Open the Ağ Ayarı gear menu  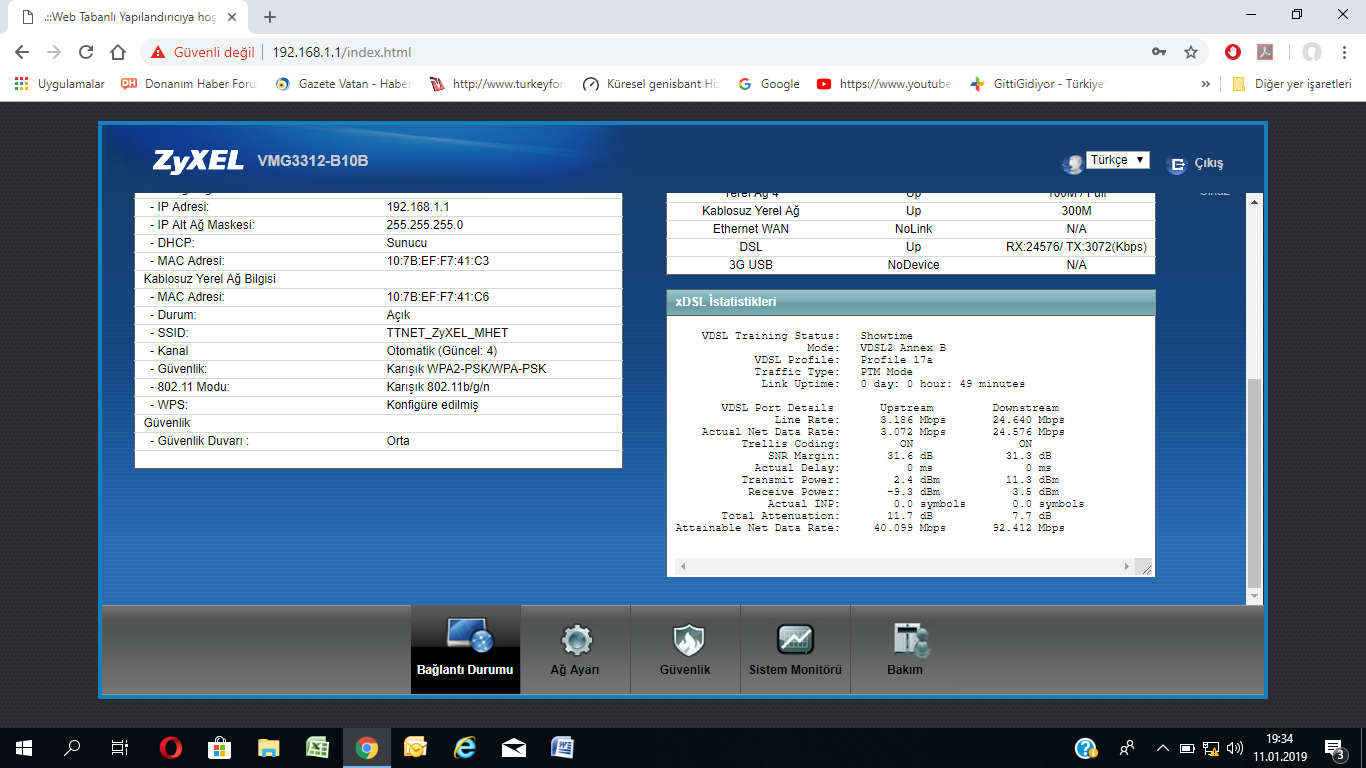click(x=575, y=649)
